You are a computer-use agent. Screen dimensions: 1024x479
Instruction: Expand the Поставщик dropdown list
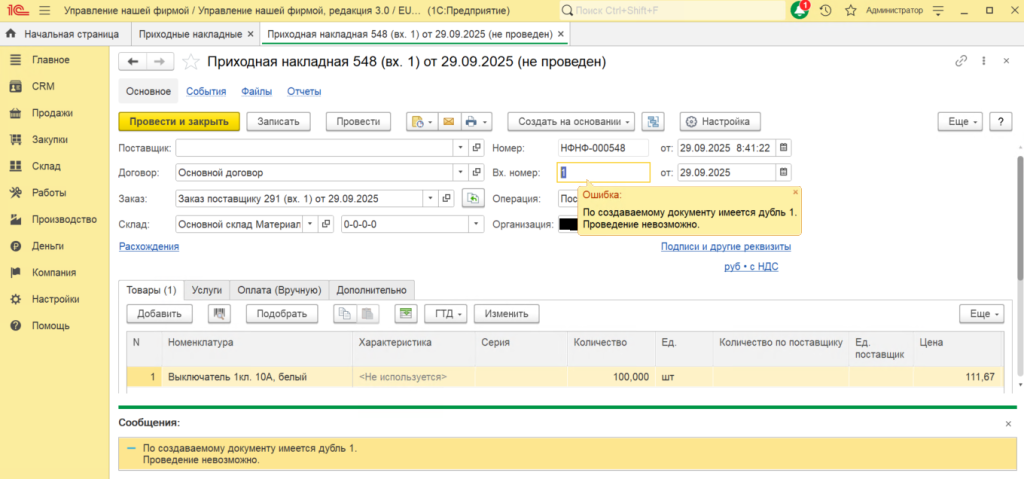point(461,147)
